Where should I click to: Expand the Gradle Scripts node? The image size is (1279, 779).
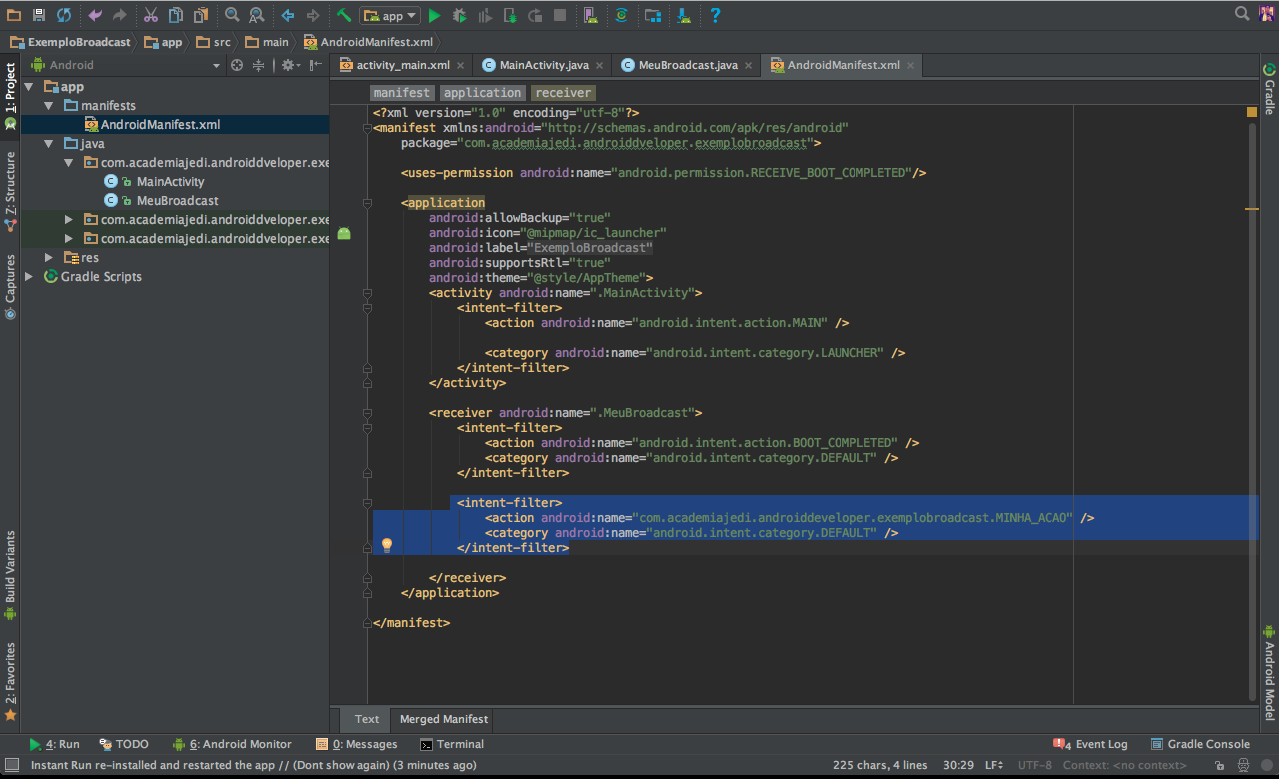30,277
